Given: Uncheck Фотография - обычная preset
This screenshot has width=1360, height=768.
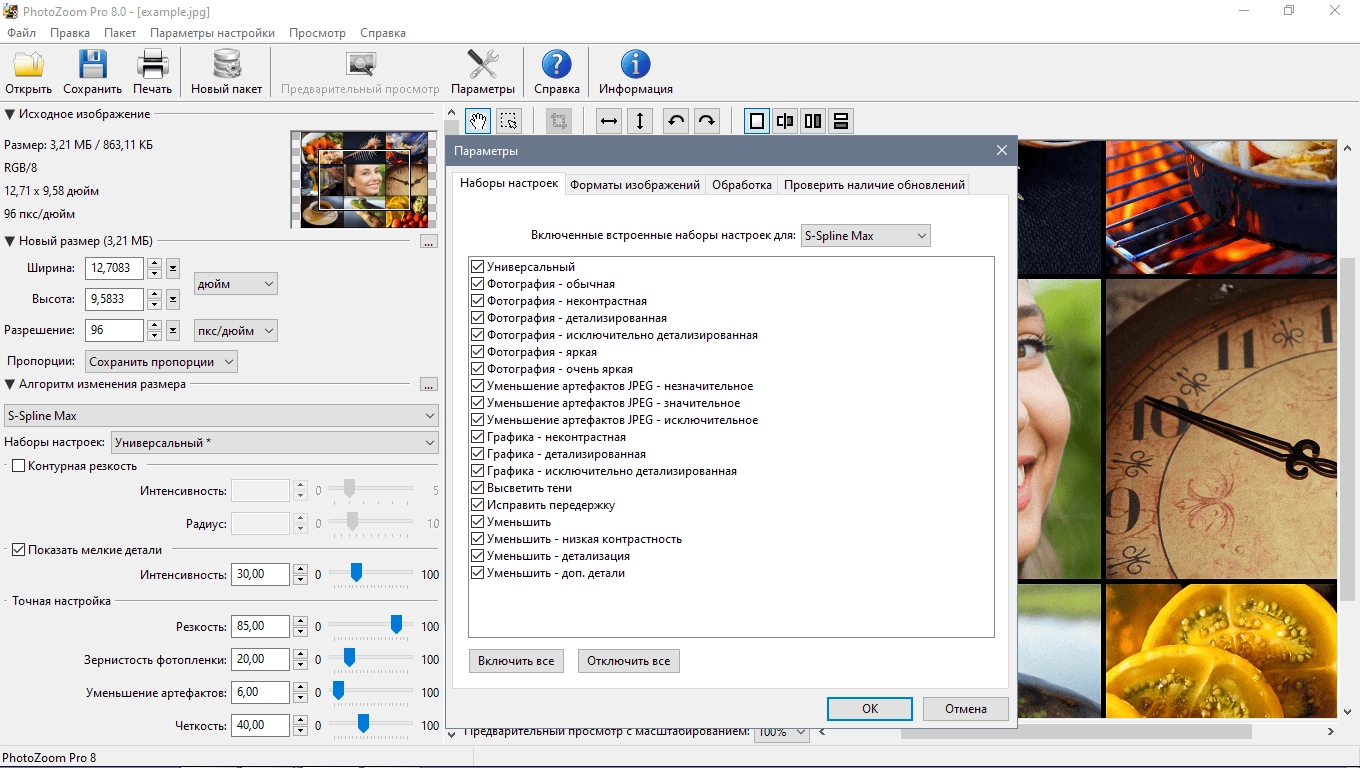Looking at the screenshot, I should pos(478,284).
